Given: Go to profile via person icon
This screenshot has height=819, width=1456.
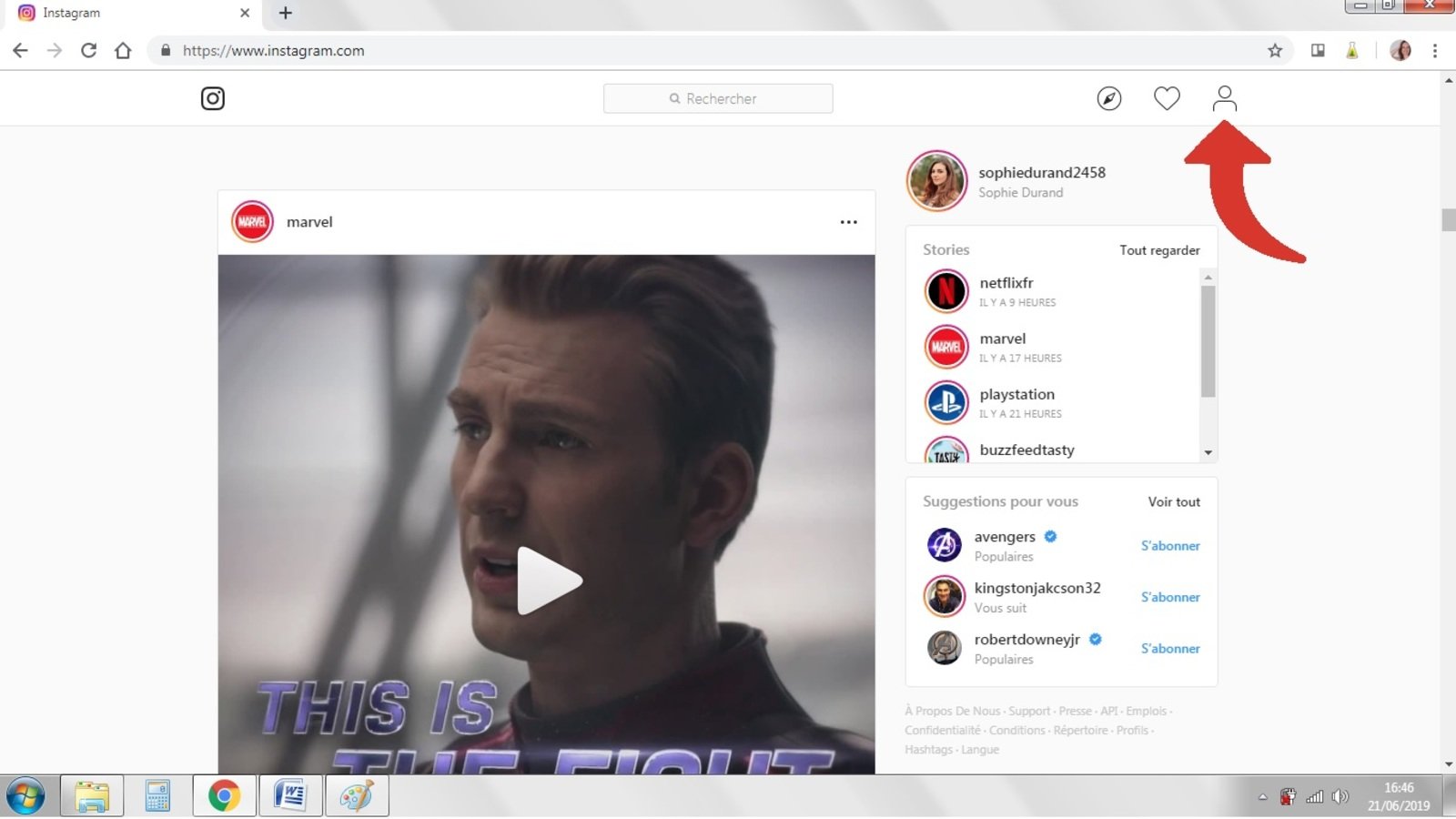Looking at the screenshot, I should (1224, 98).
